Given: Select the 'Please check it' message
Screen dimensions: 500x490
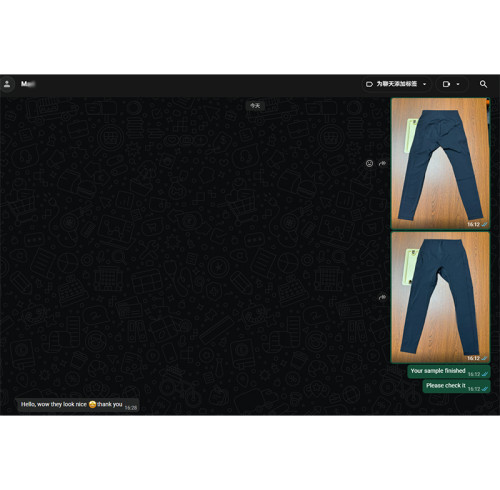Looking at the screenshot, I should [456, 387].
